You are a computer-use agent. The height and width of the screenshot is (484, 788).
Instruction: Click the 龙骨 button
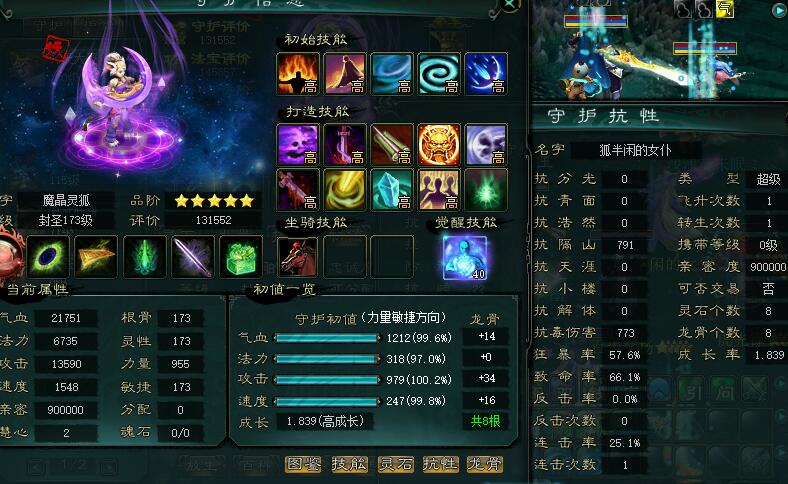(484, 463)
